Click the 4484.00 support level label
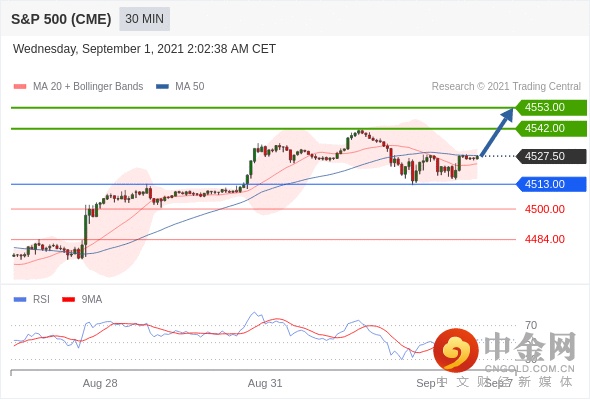 coord(545,239)
